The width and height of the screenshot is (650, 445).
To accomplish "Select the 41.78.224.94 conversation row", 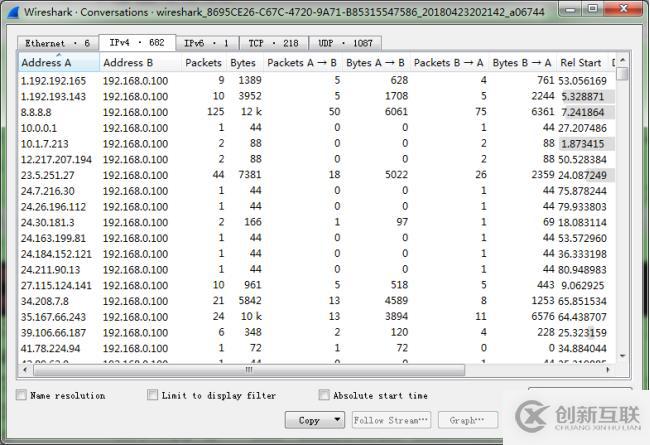I will click(317, 348).
